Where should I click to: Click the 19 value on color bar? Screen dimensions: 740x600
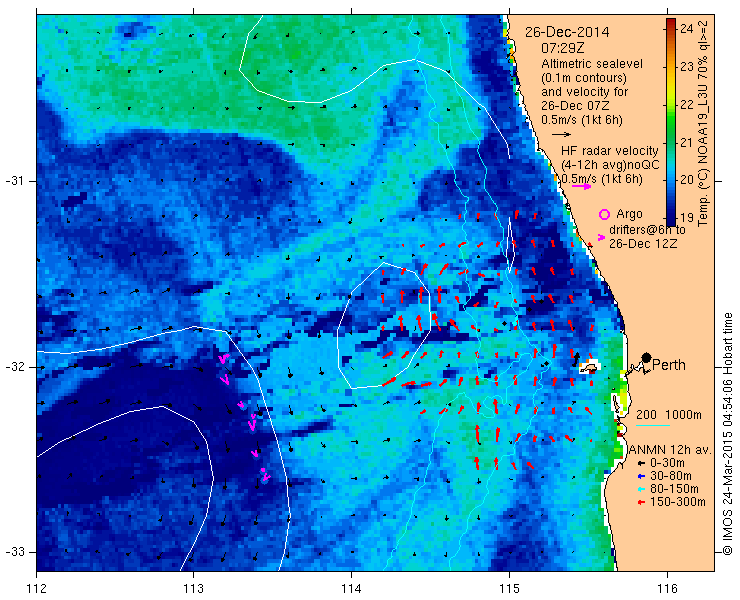coord(687,218)
